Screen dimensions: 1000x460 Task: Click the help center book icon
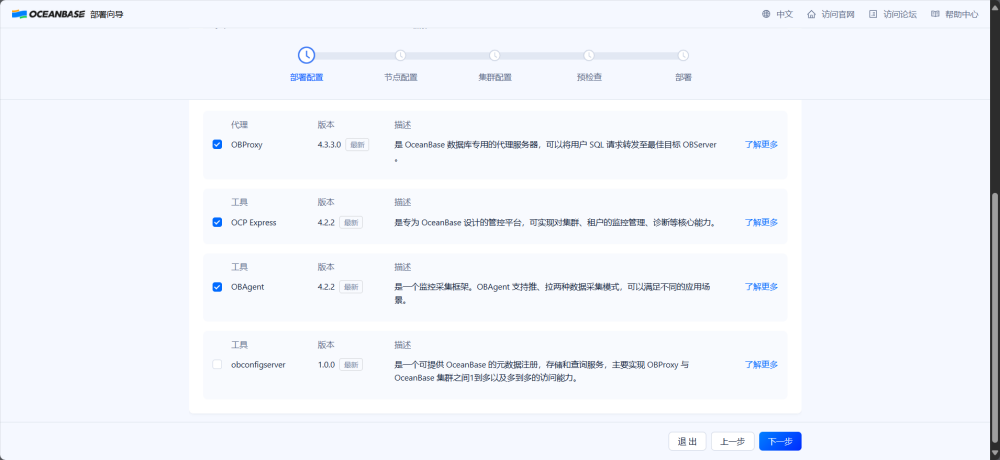(x=935, y=14)
